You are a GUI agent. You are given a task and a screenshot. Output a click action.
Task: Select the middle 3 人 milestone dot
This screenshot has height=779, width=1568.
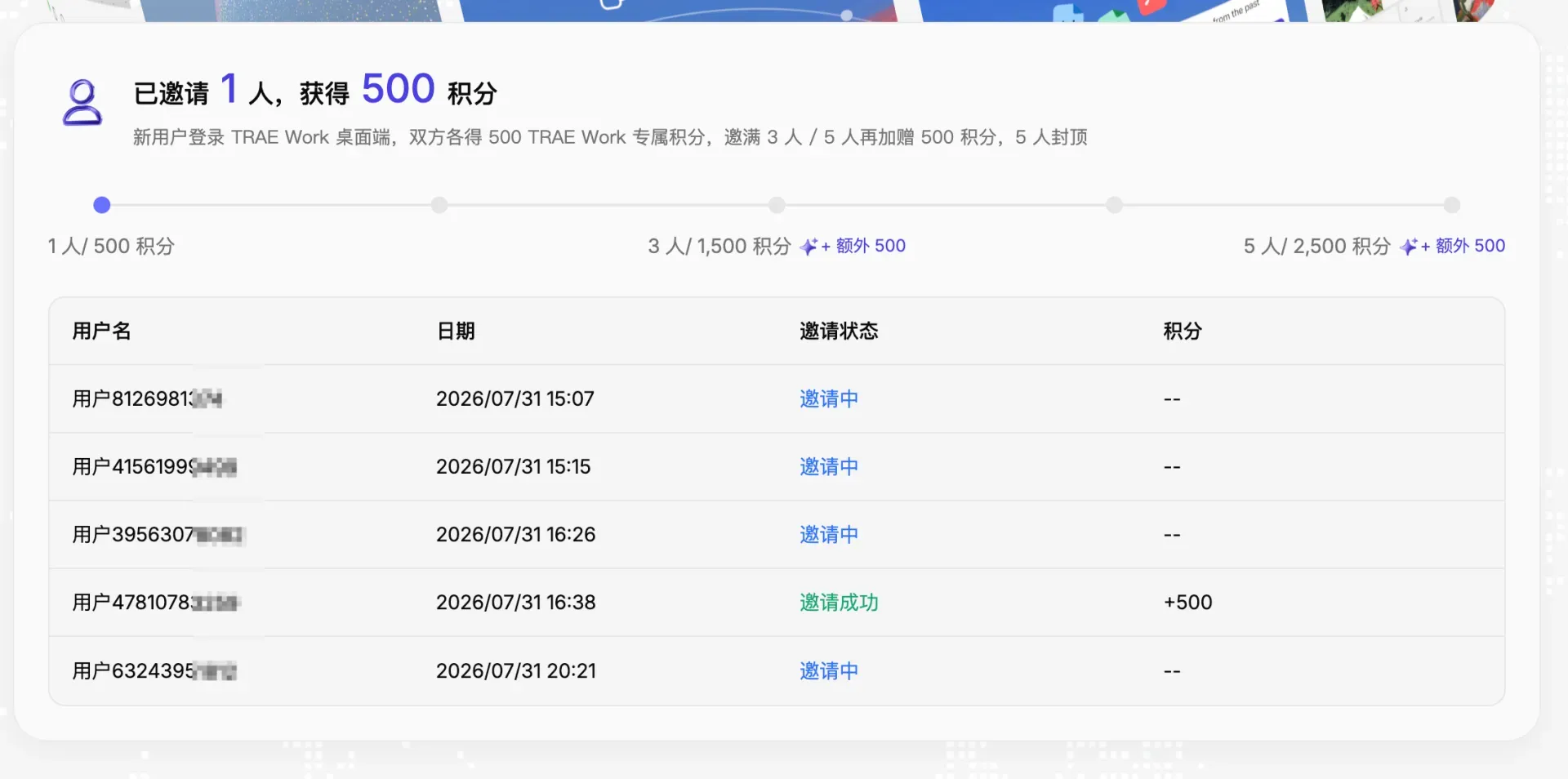pos(777,205)
